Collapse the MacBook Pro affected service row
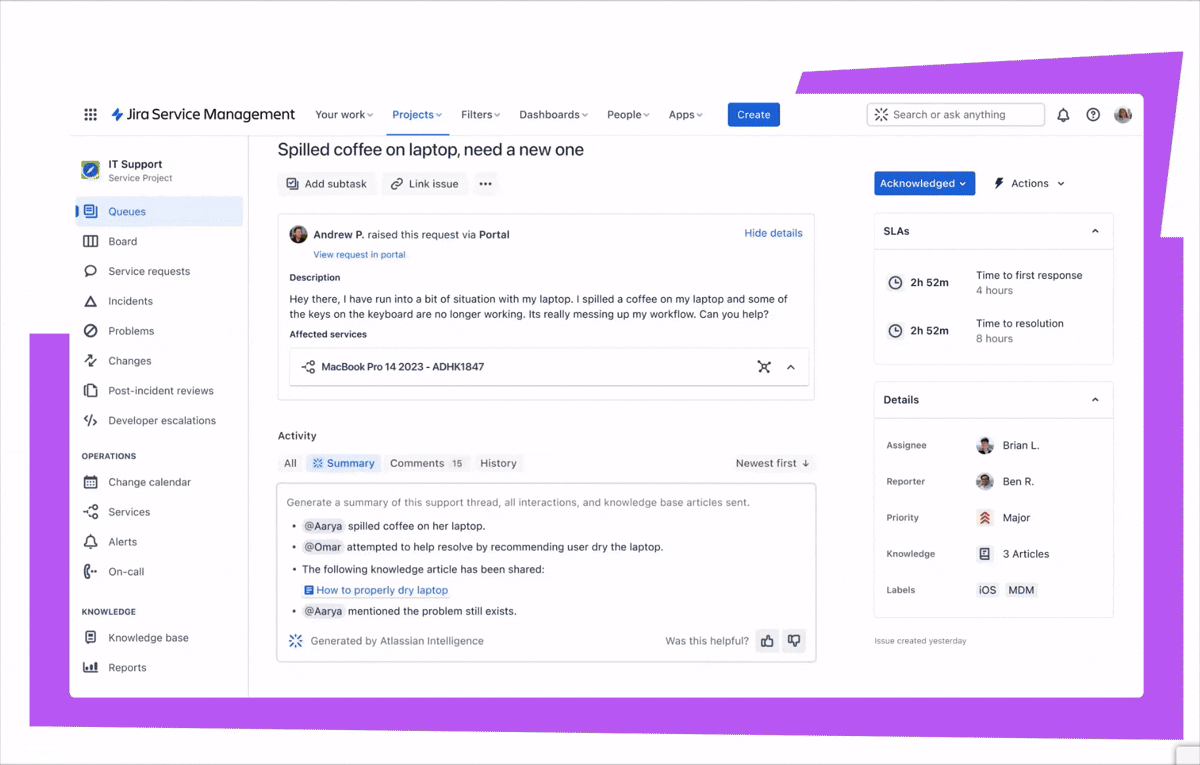The width and height of the screenshot is (1200, 765). (x=791, y=367)
